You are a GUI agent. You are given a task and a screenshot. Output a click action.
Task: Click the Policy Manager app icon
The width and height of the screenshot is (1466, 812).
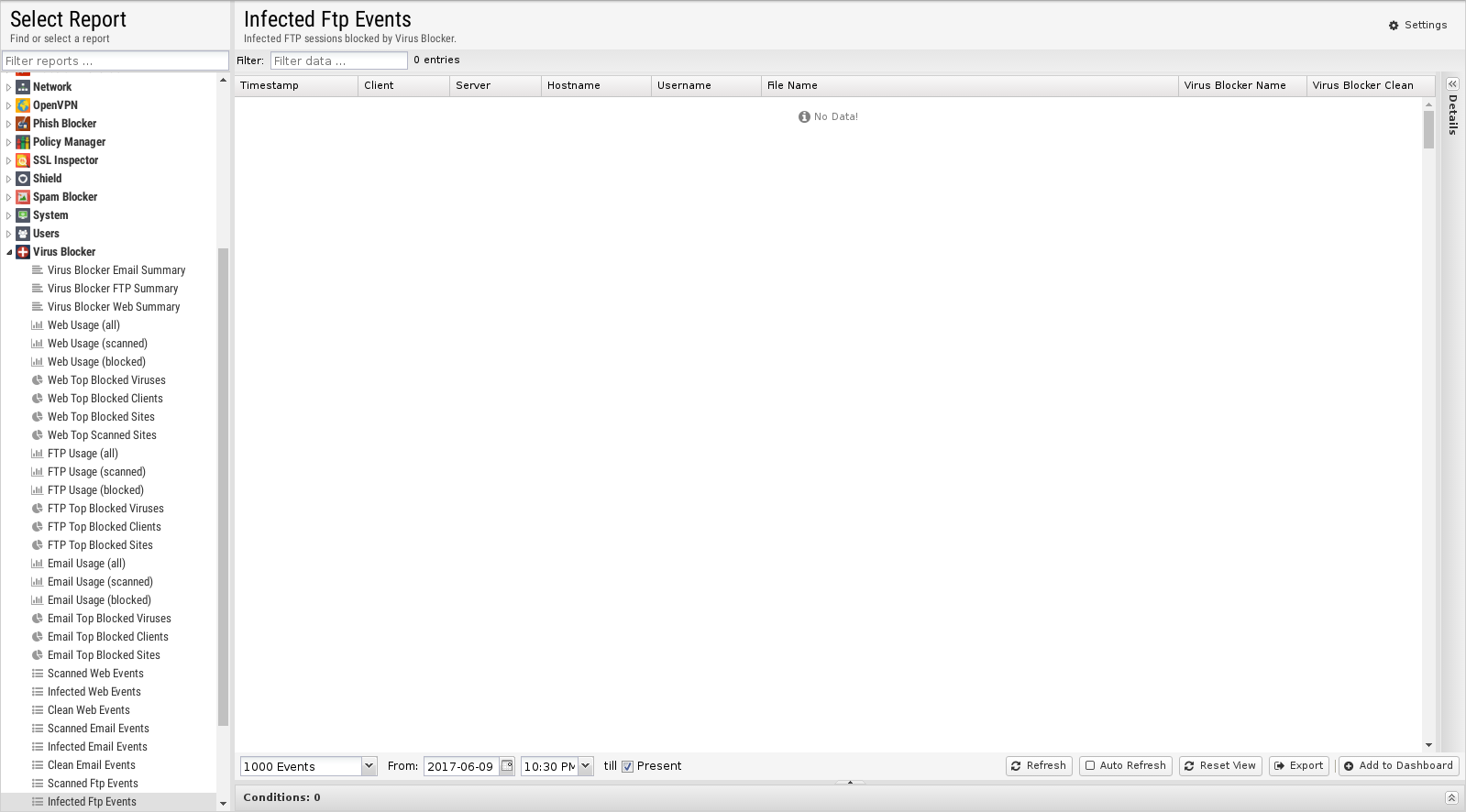pos(23,142)
